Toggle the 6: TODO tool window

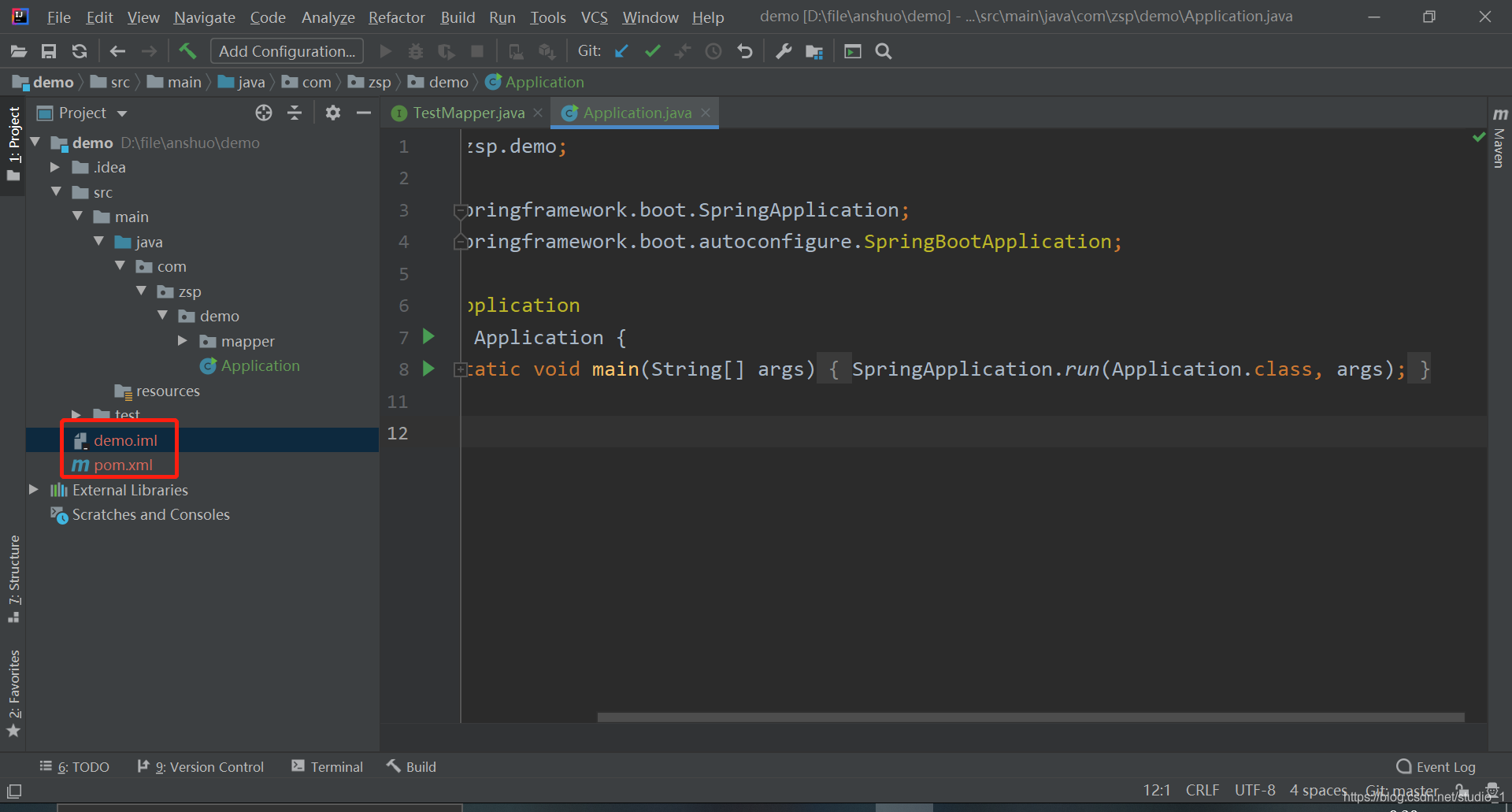[75, 766]
